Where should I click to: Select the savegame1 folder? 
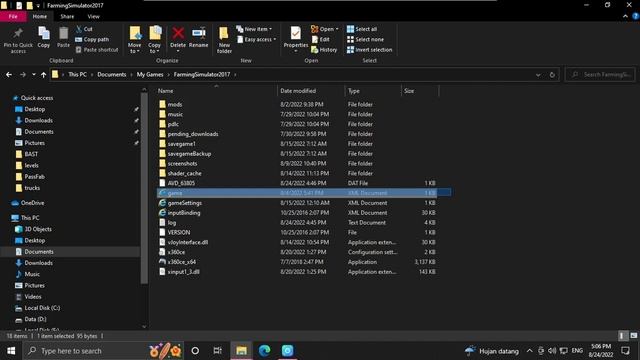(x=182, y=144)
